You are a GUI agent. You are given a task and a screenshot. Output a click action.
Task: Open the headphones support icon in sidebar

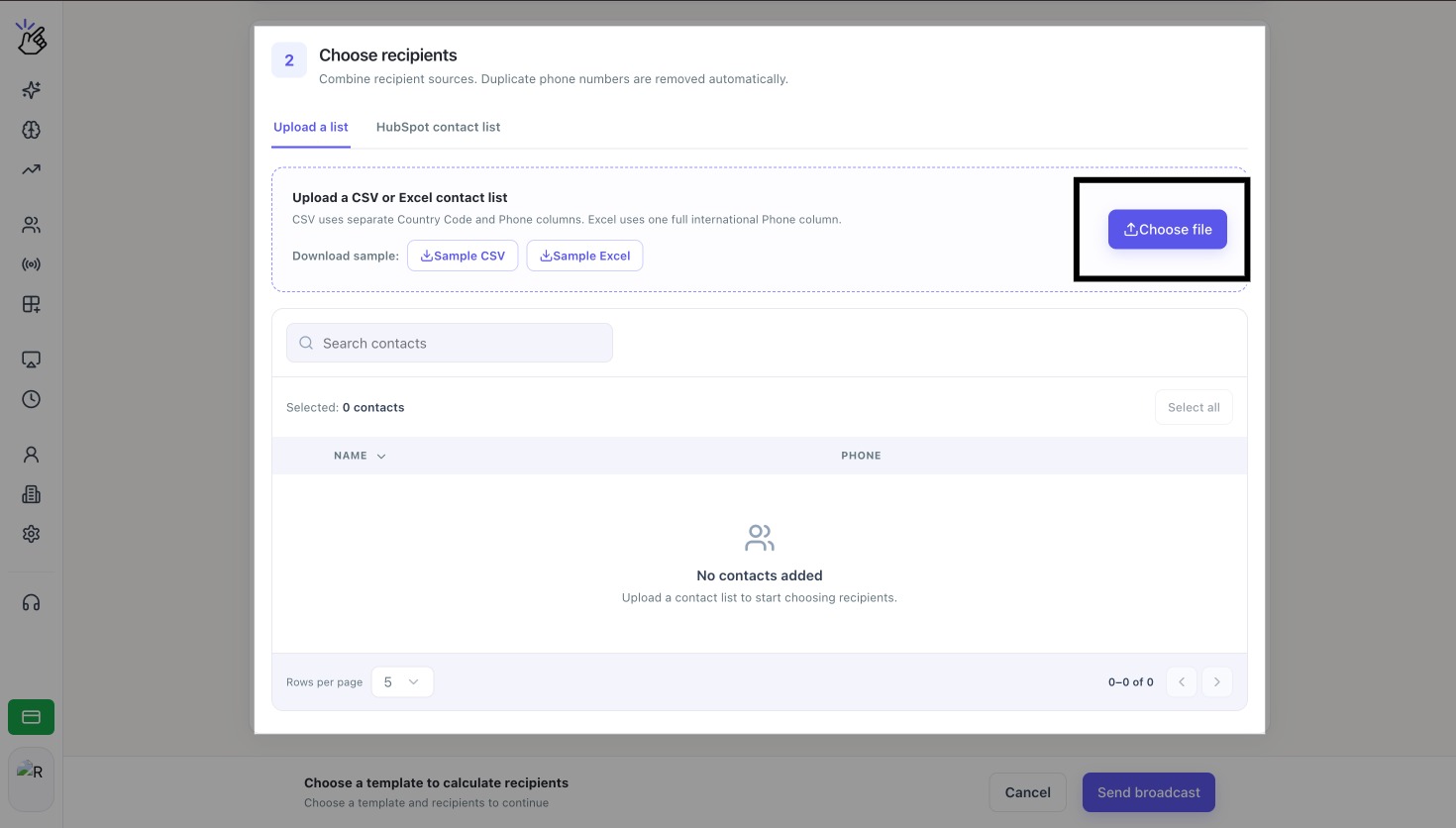[x=32, y=602]
